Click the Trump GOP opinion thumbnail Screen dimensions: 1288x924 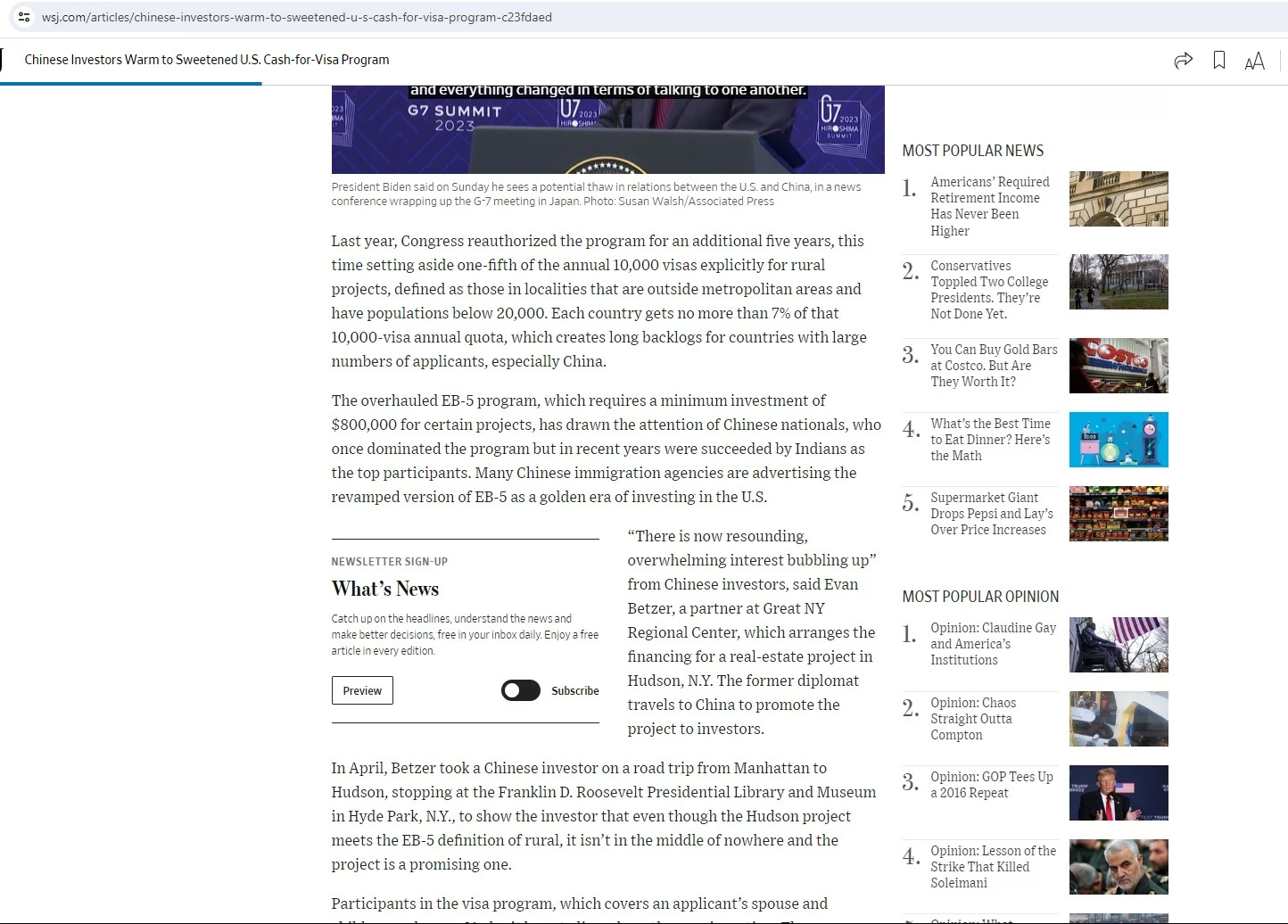tap(1119, 793)
